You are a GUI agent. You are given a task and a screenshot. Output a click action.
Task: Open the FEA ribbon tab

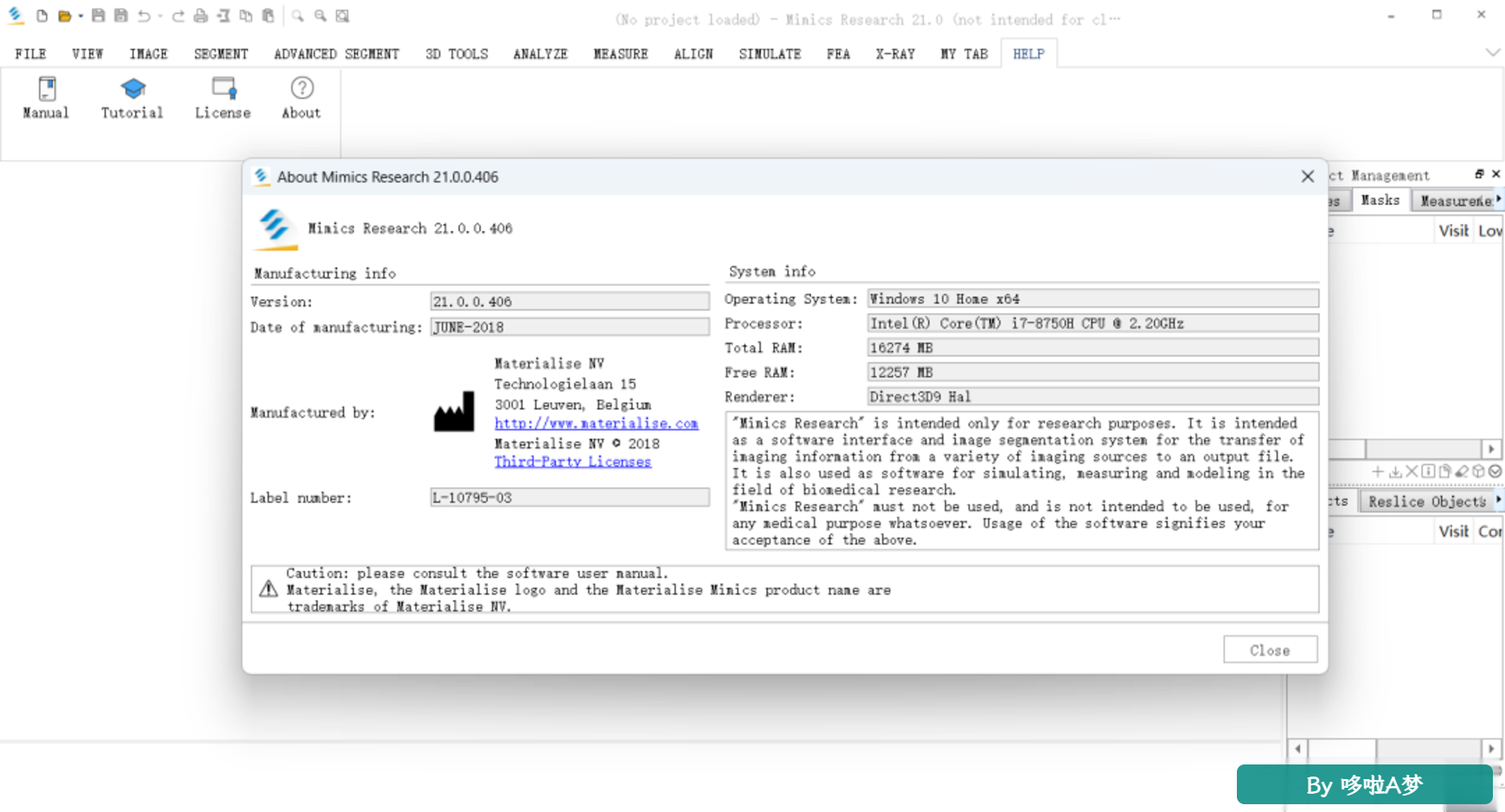pyautogui.click(x=838, y=54)
